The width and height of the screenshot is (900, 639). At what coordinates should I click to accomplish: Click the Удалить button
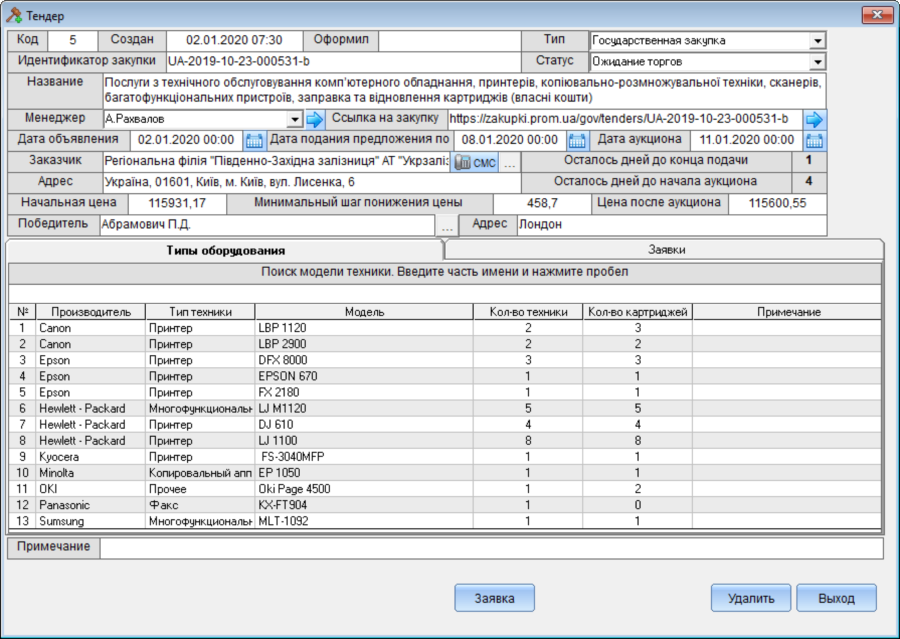coord(751,598)
